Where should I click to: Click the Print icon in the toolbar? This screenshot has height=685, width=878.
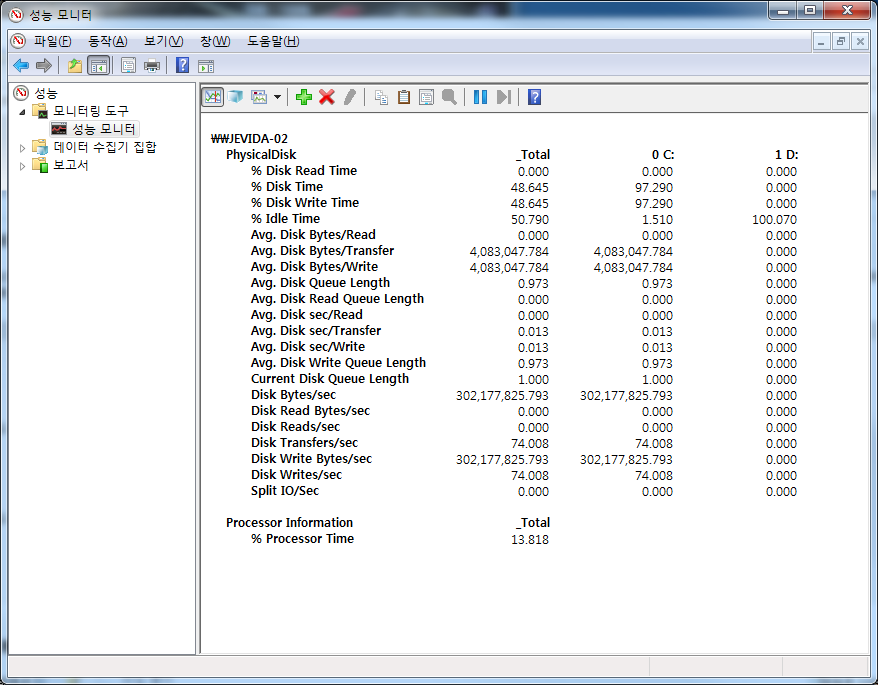tap(152, 66)
